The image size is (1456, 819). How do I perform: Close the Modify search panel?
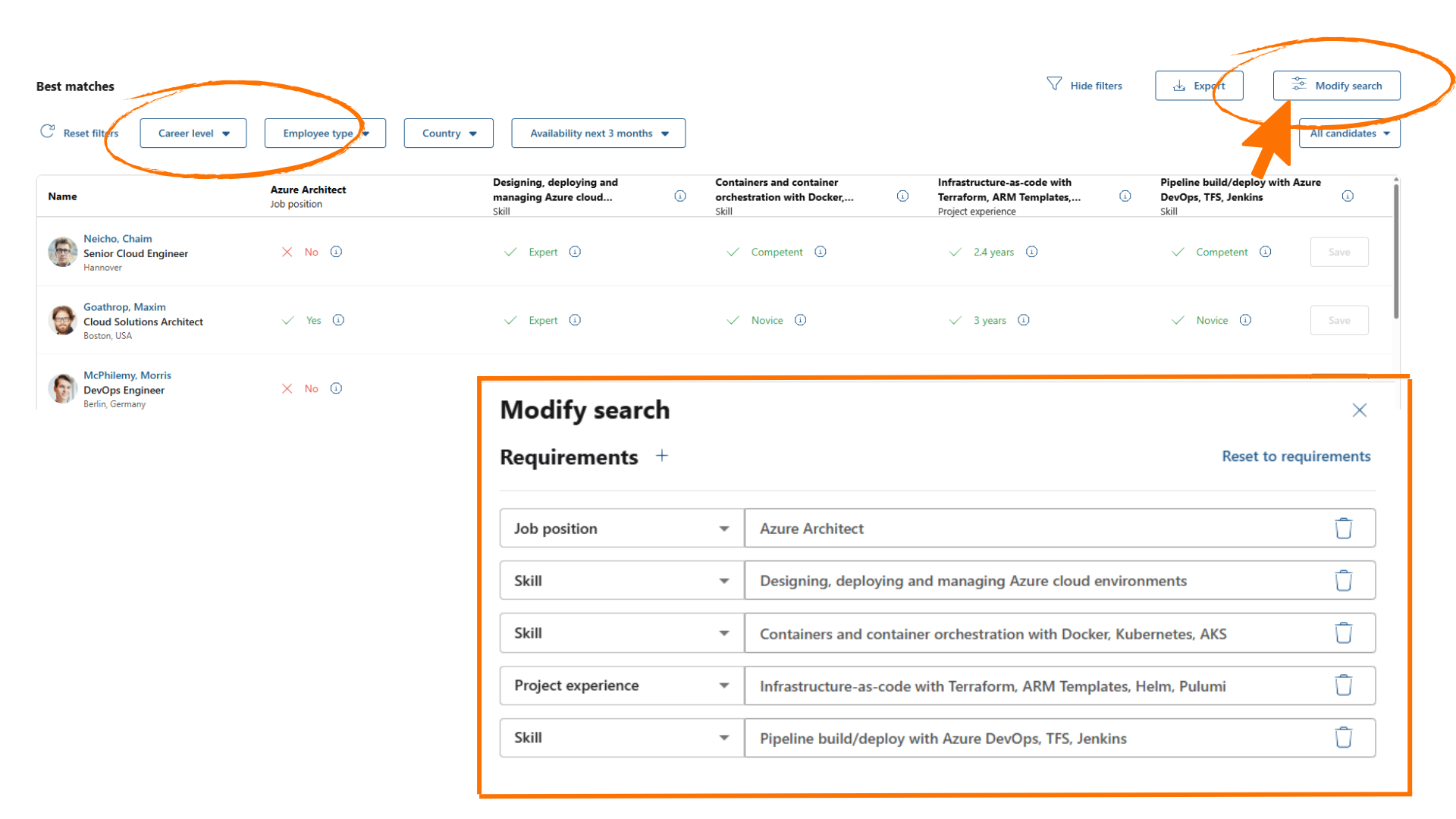1359,410
